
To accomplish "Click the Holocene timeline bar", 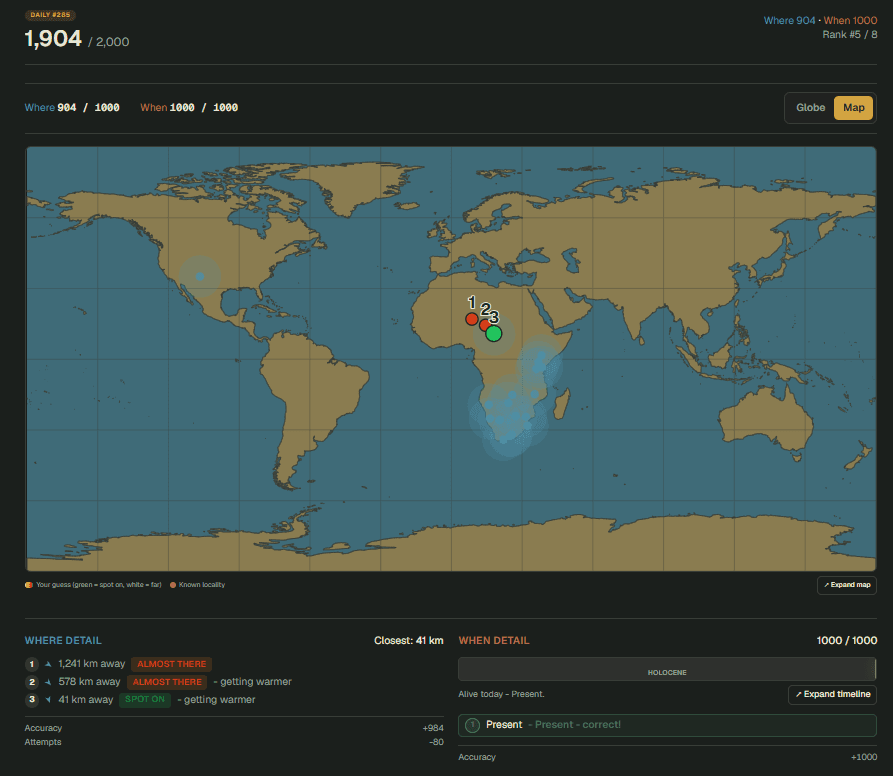I will (667, 669).
